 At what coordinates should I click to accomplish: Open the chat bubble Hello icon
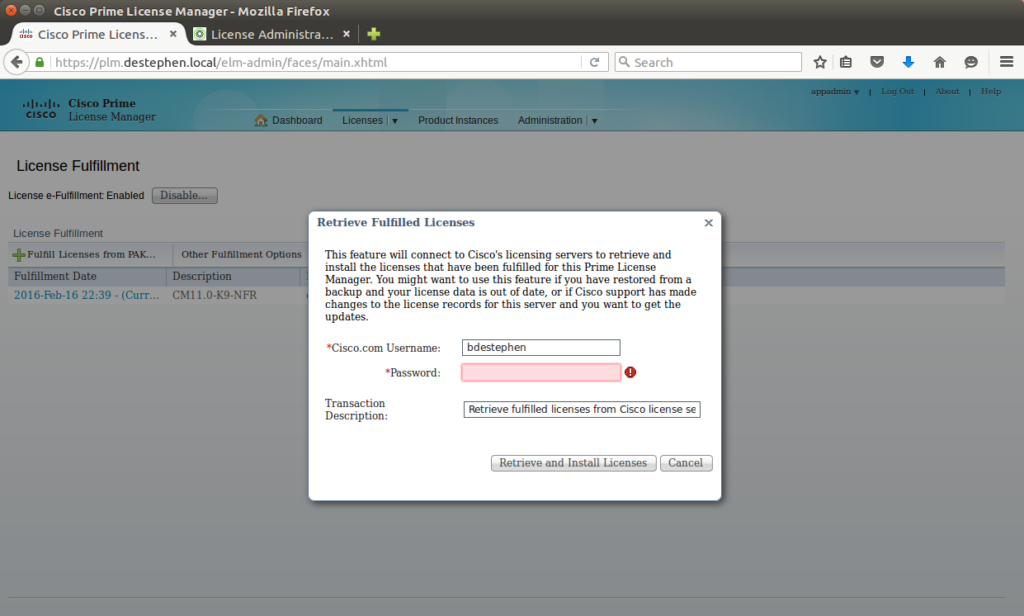(x=971, y=63)
